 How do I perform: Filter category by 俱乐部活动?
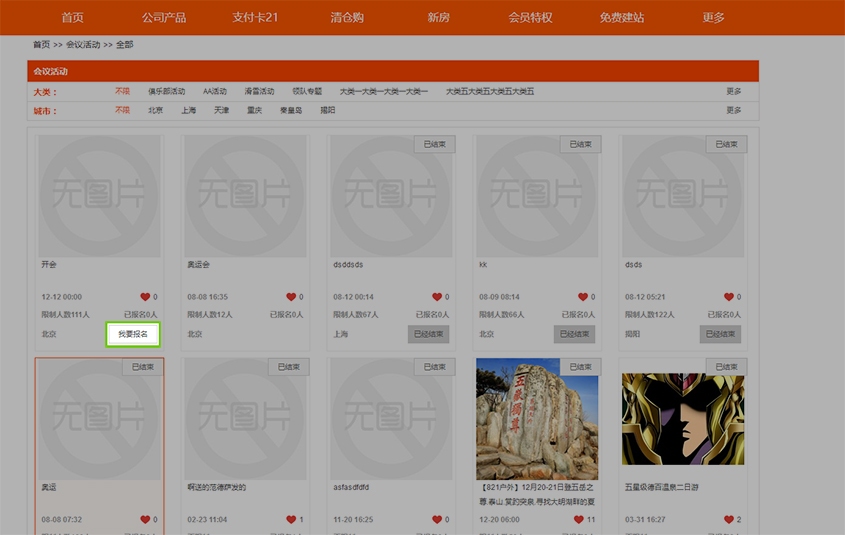coord(167,91)
